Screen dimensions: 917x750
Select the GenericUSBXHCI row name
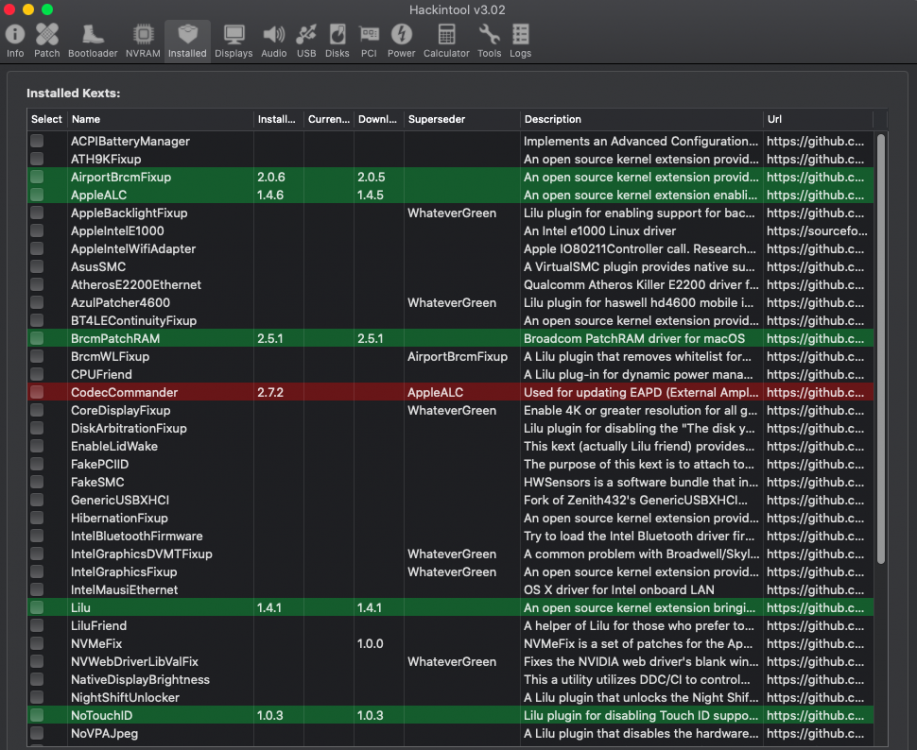120,500
